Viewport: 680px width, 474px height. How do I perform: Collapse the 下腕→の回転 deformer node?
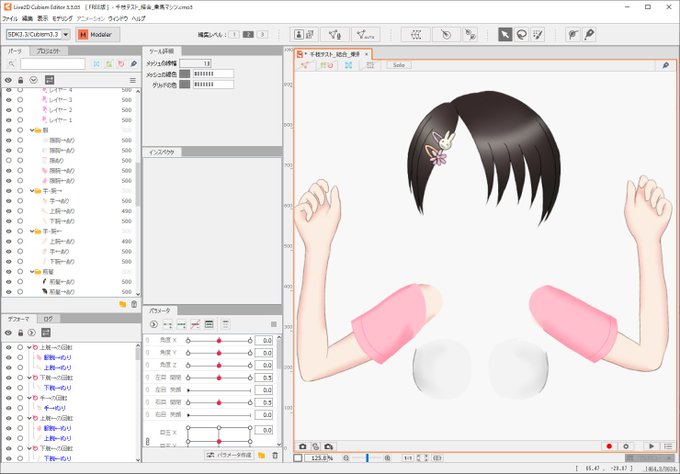(29, 378)
